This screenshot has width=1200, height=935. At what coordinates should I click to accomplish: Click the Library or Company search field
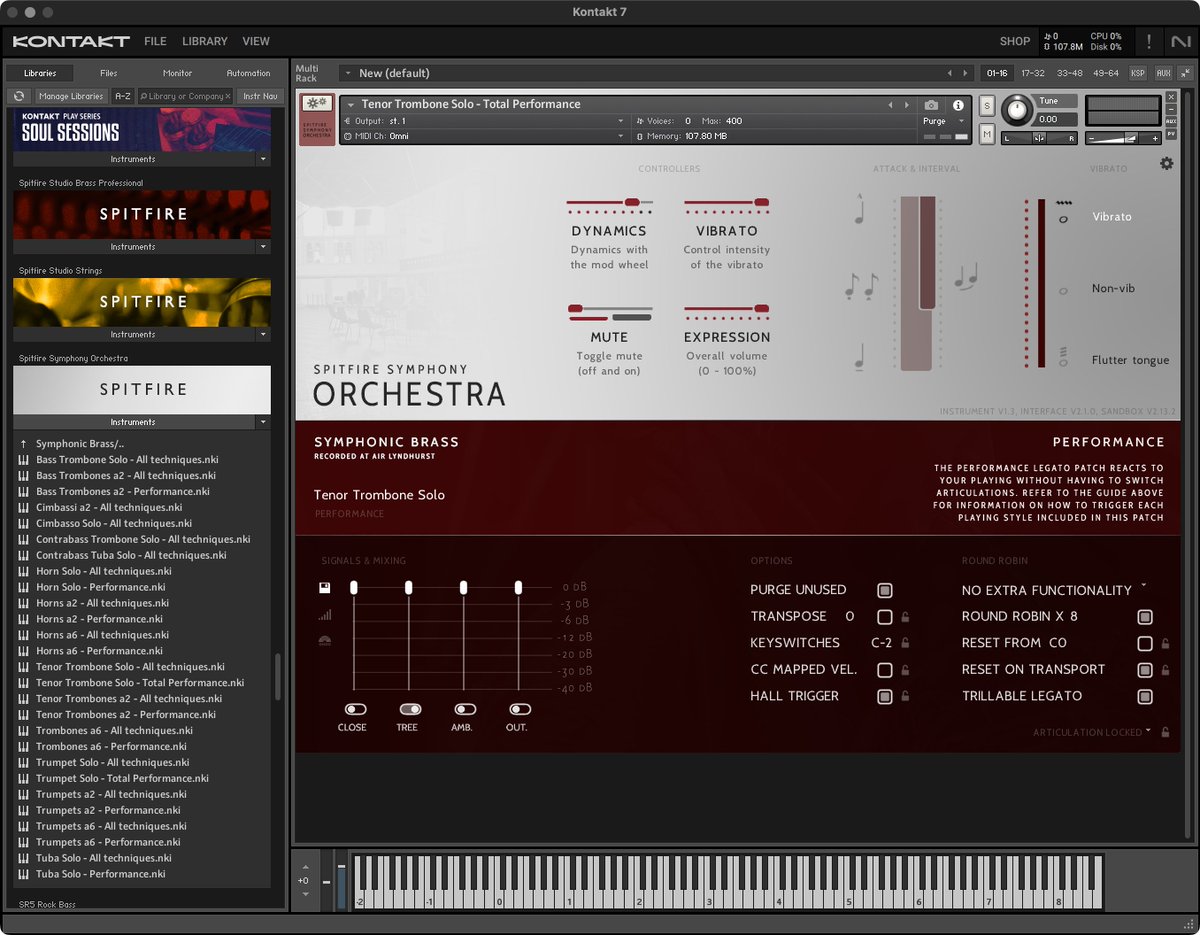pos(185,96)
